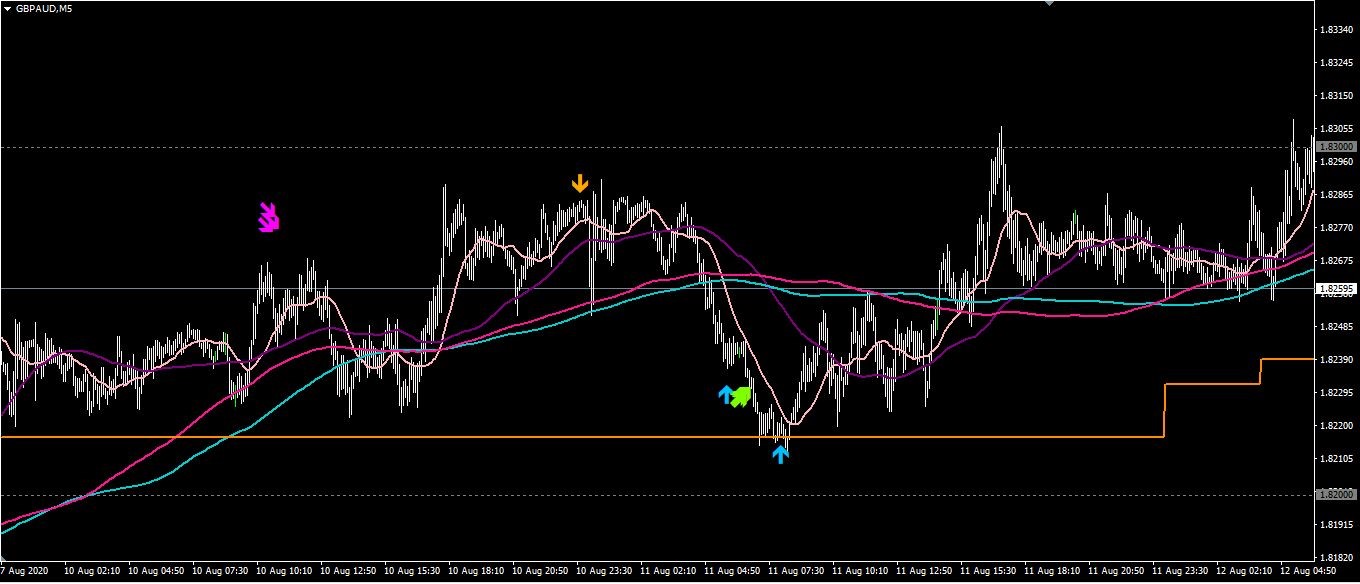The height and width of the screenshot is (584, 1360).
Task: Click the 1.82485 price scale value
Action: coord(1337,327)
